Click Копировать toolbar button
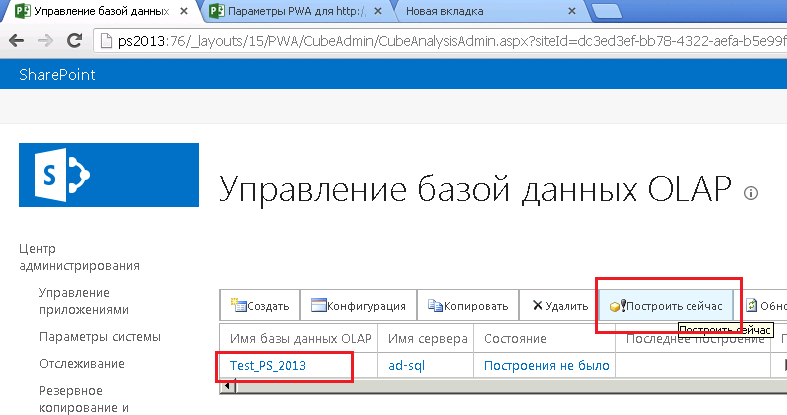 click(468, 305)
